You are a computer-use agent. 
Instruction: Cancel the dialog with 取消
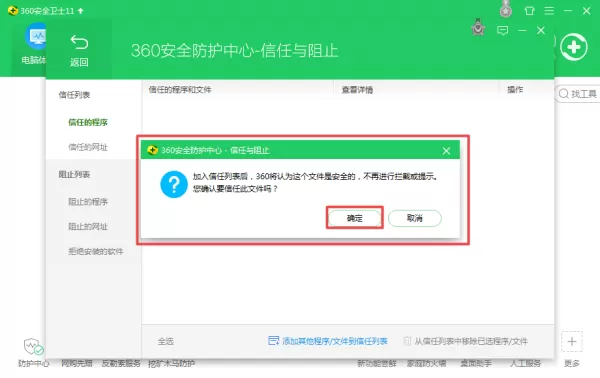[x=414, y=218]
